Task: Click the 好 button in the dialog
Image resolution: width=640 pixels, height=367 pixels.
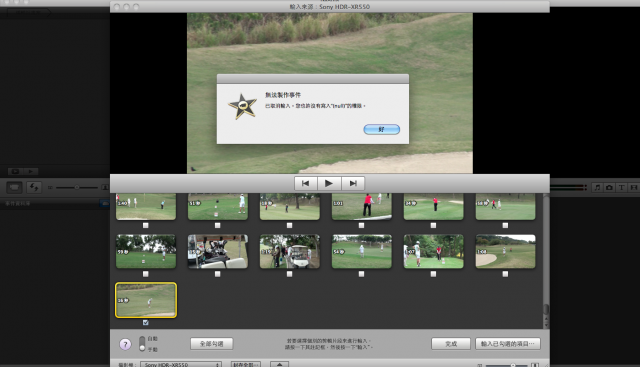Action: click(382, 129)
